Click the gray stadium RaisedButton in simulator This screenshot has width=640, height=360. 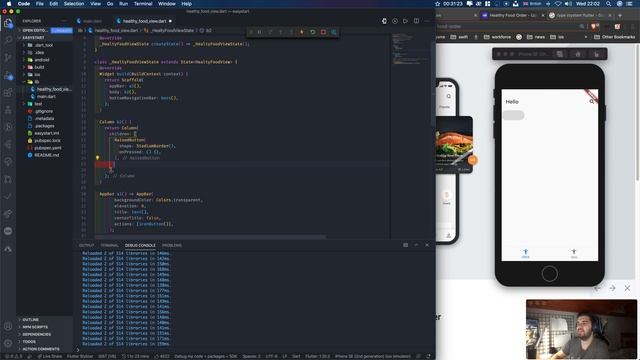(513, 115)
